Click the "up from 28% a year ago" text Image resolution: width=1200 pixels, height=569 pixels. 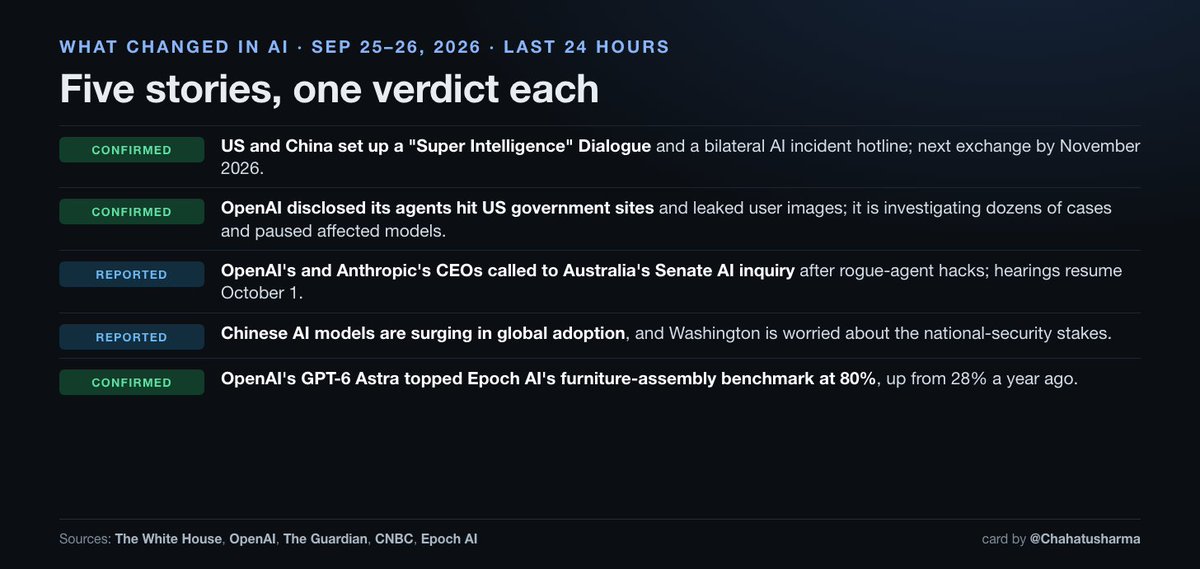(x=980, y=379)
